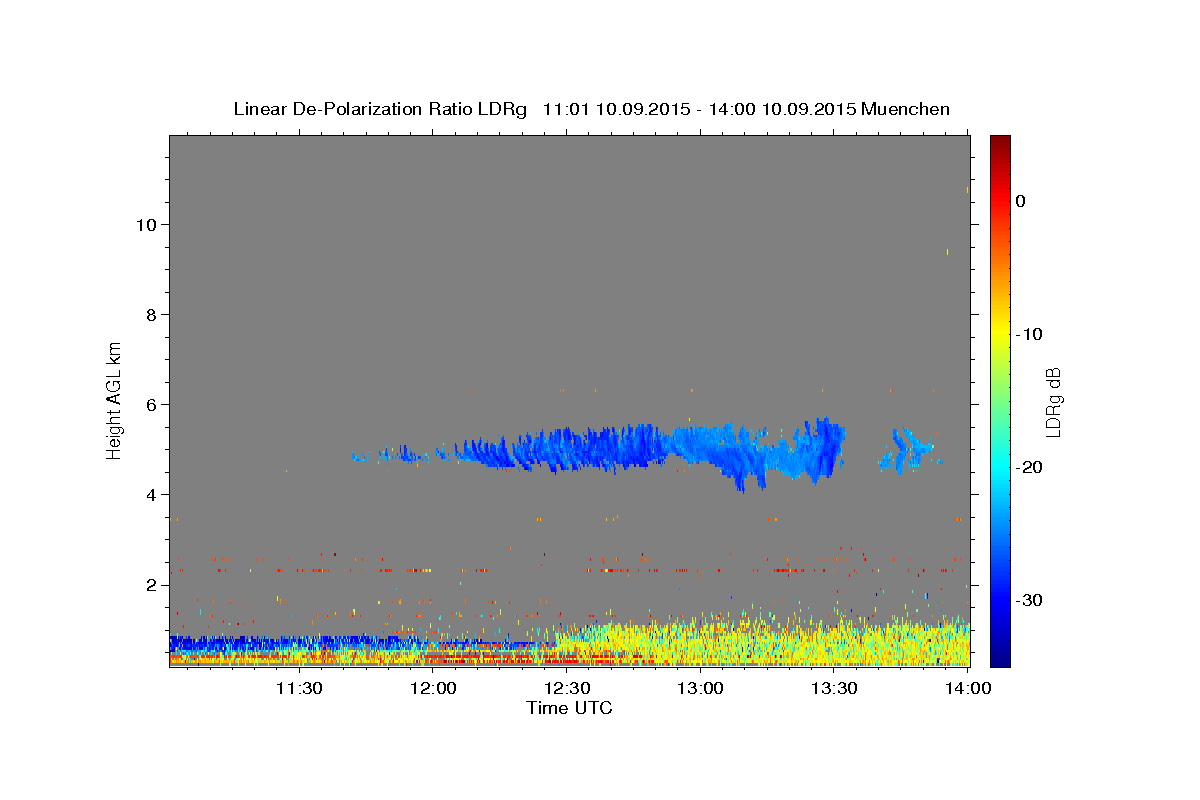This screenshot has width=1200, height=800.
Task: Click the 11:30 time axis label
Action: (298, 688)
